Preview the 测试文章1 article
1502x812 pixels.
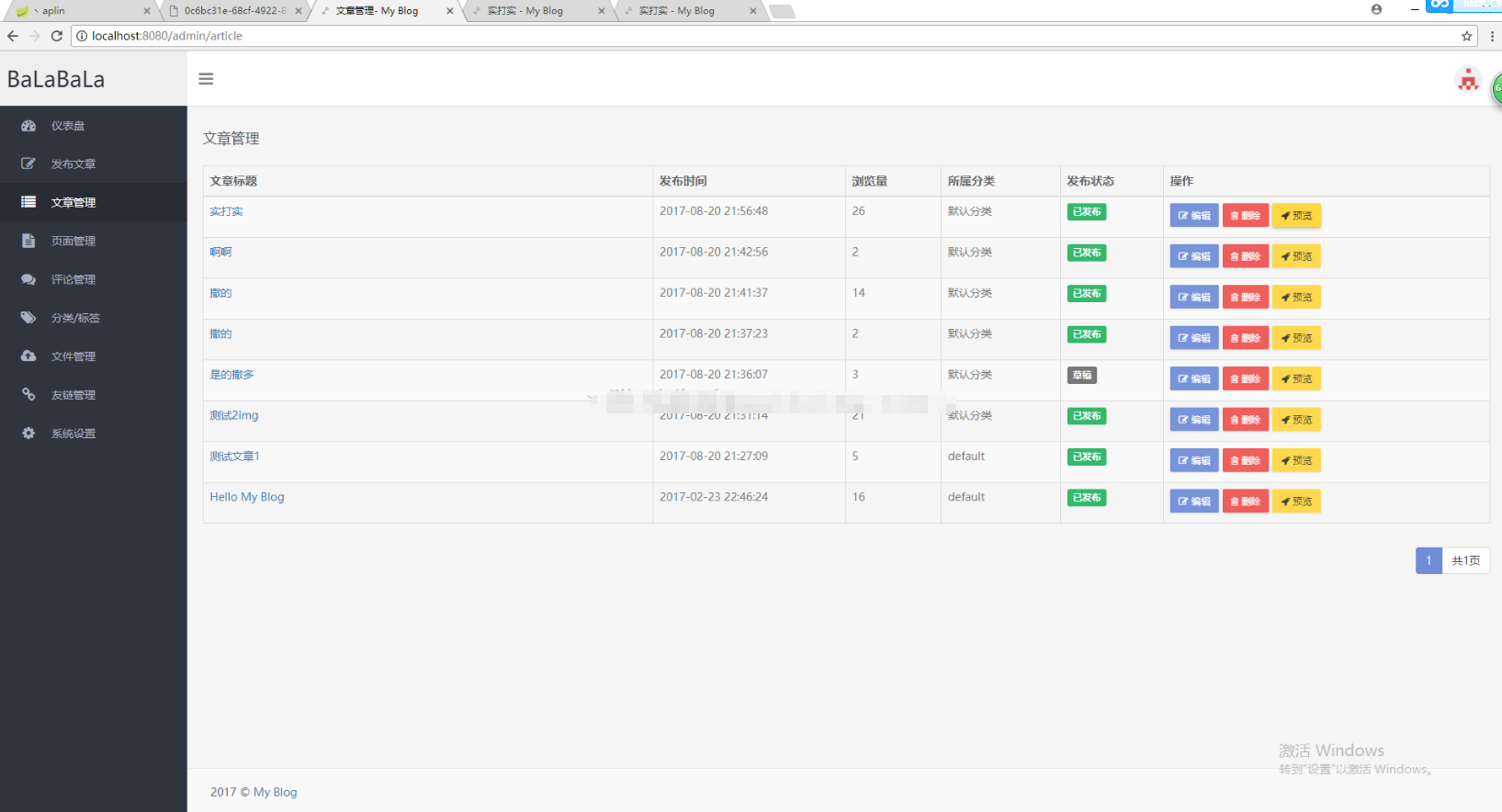click(1296, 460)
